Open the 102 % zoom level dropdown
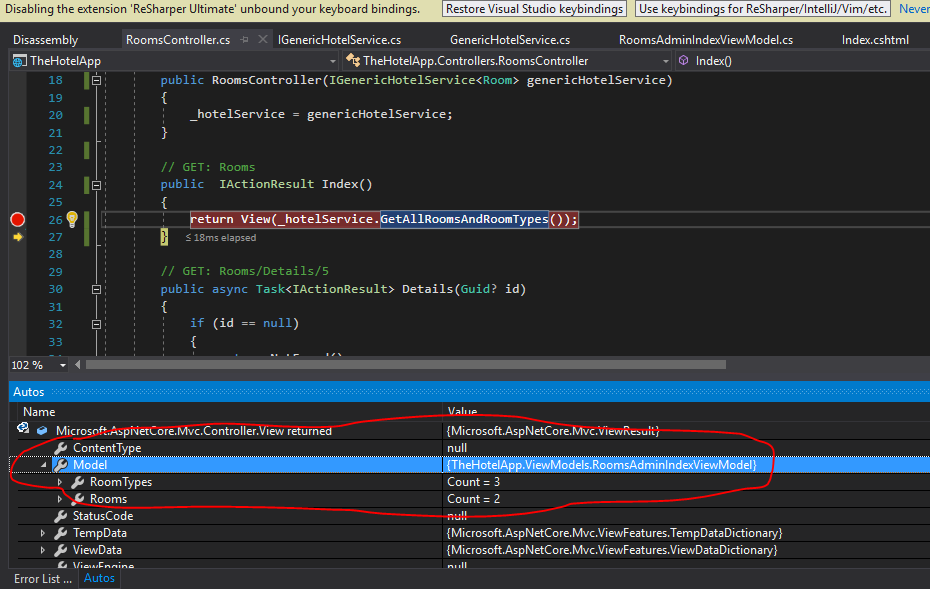Screen dimensions: 930x589 point(62,365)
